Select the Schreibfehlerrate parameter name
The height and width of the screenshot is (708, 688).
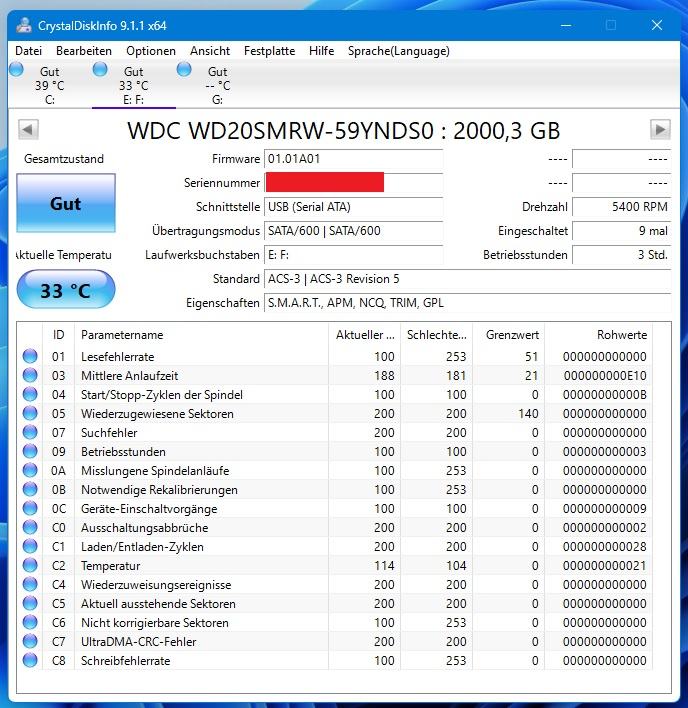coord(126,661)
